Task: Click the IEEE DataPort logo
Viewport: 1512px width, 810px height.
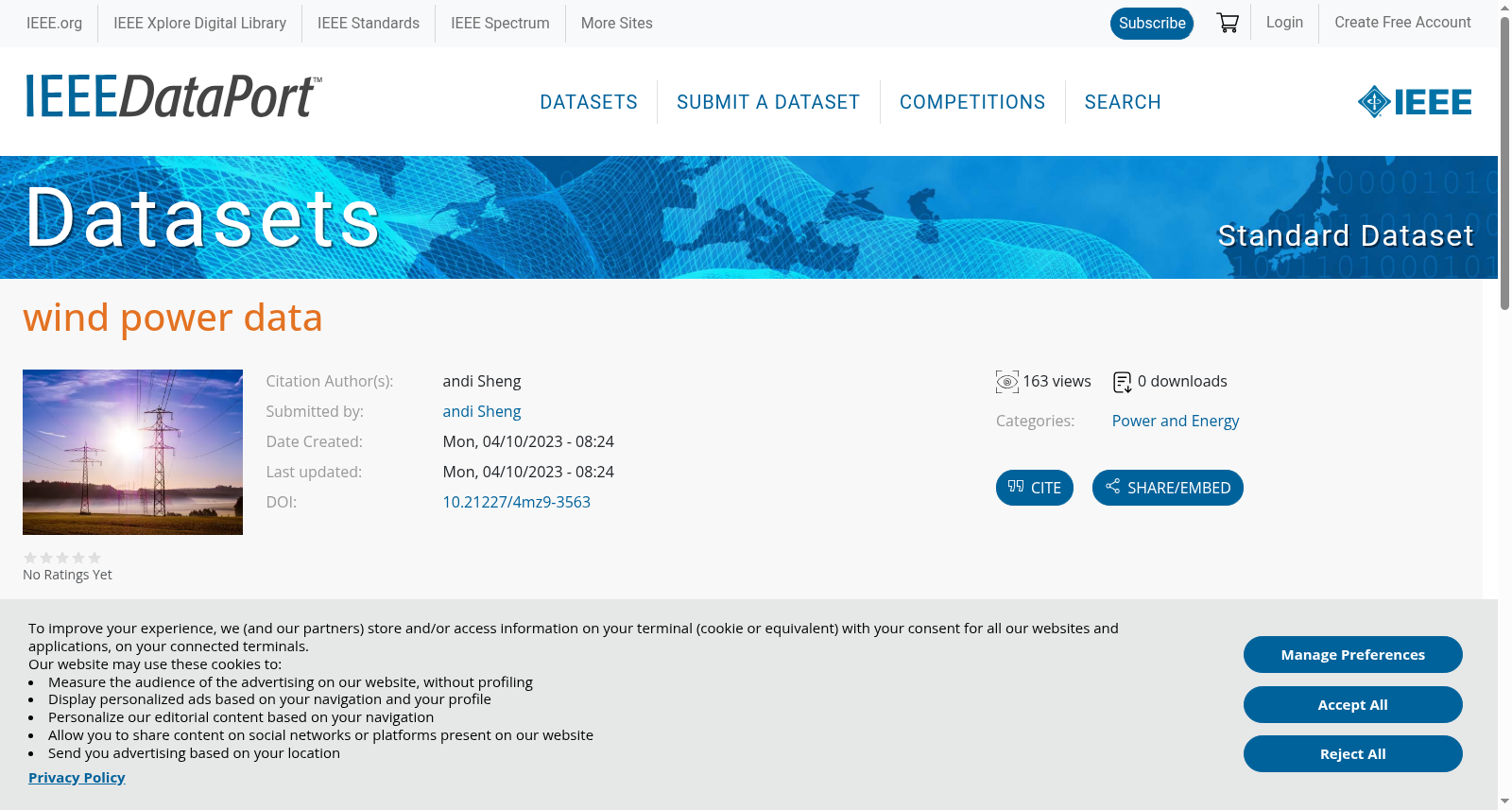Action: click(x=173, y=96)
